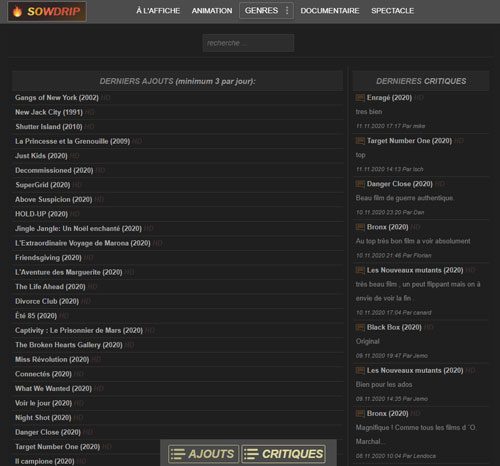Image resolution: width=500 pixels, height=466 pixels.
Task: Select the Spectacle menu item
Action: coord(392,11)
